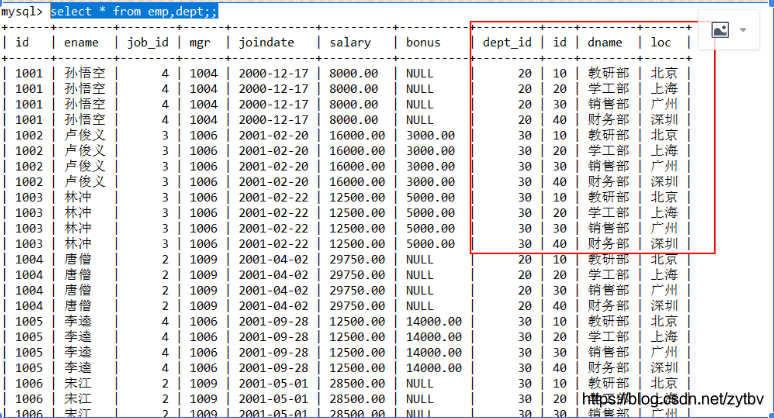This screenshot has width=774, height=418.
Task: Click 14000.00 in 李逵's 学工部 row
Action: coord(434,337)
